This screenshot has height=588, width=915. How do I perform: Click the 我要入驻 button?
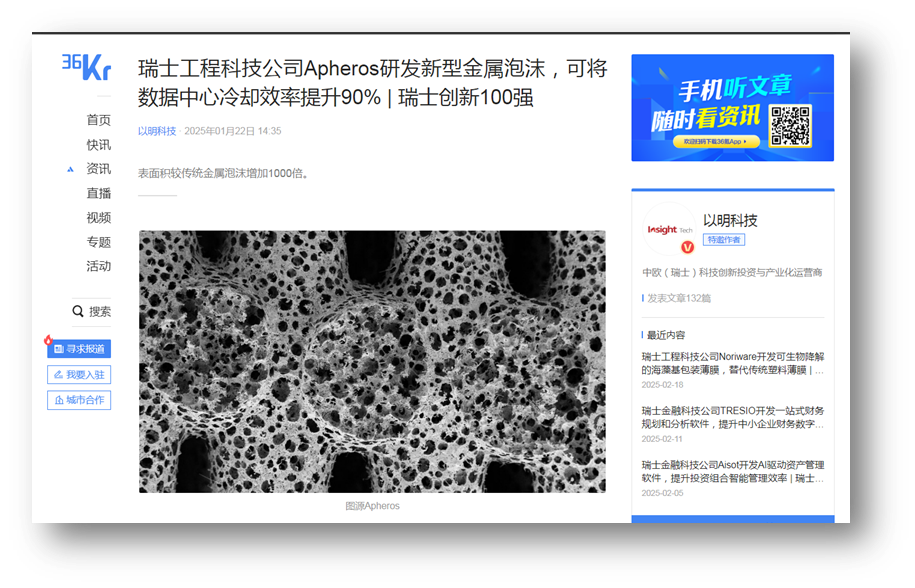79,374
